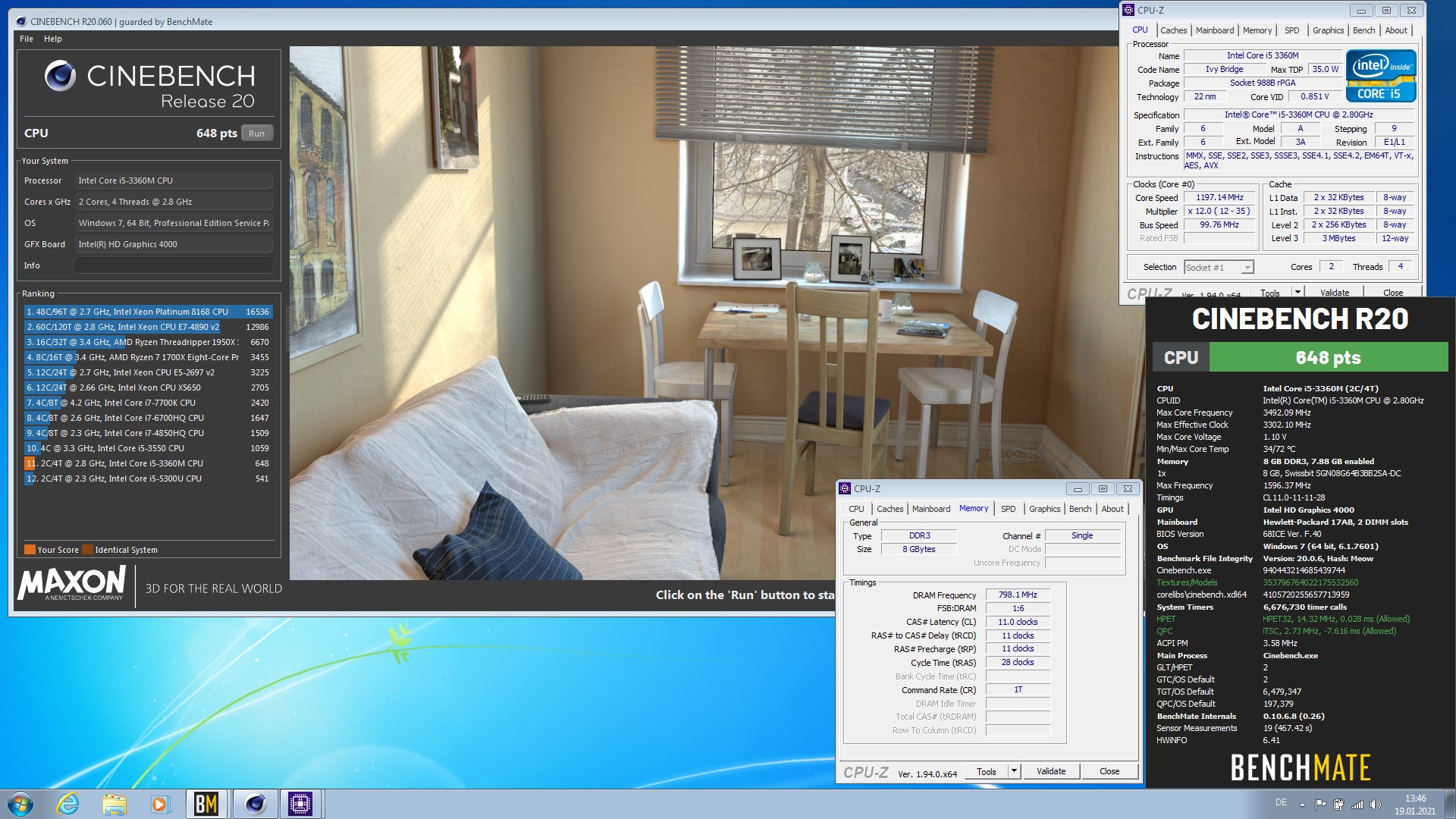Viewport: 1456px width, 819px height.
Task: Click the DE language indicator
Action: [x=1281, y=802]
